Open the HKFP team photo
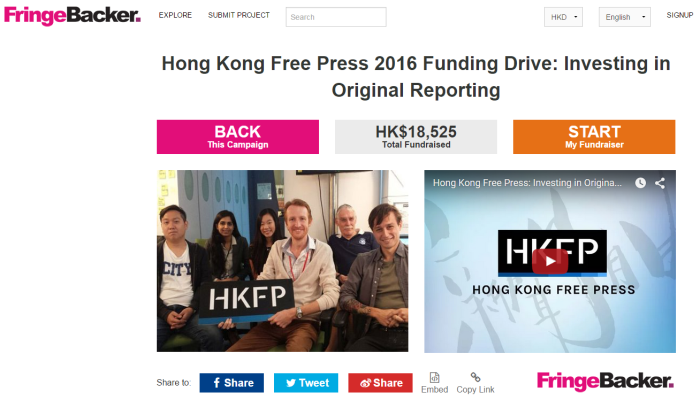The width and height of the screenshot is (700, 400). (283, 261)
